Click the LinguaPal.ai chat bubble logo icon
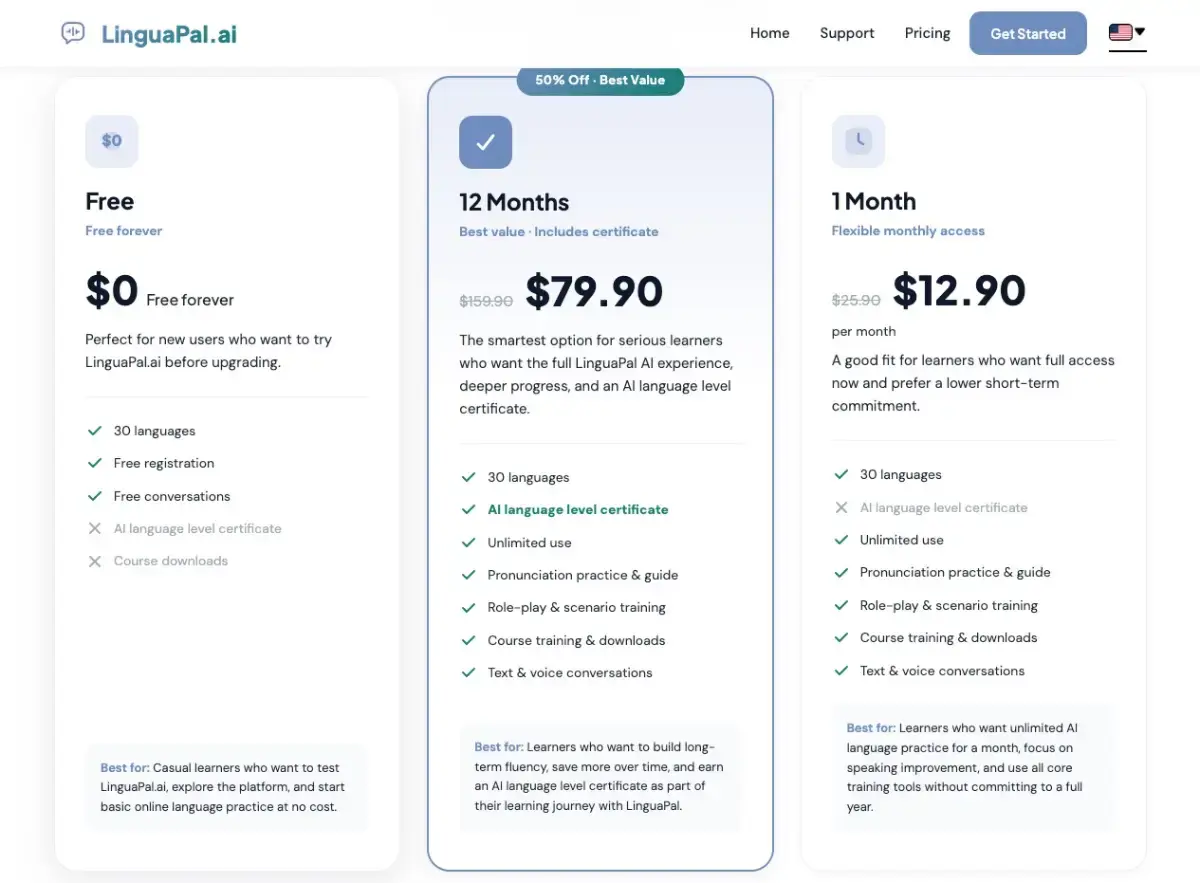Screen dimensions: 1200x883 pyautogui.click(x=73, y=34)
